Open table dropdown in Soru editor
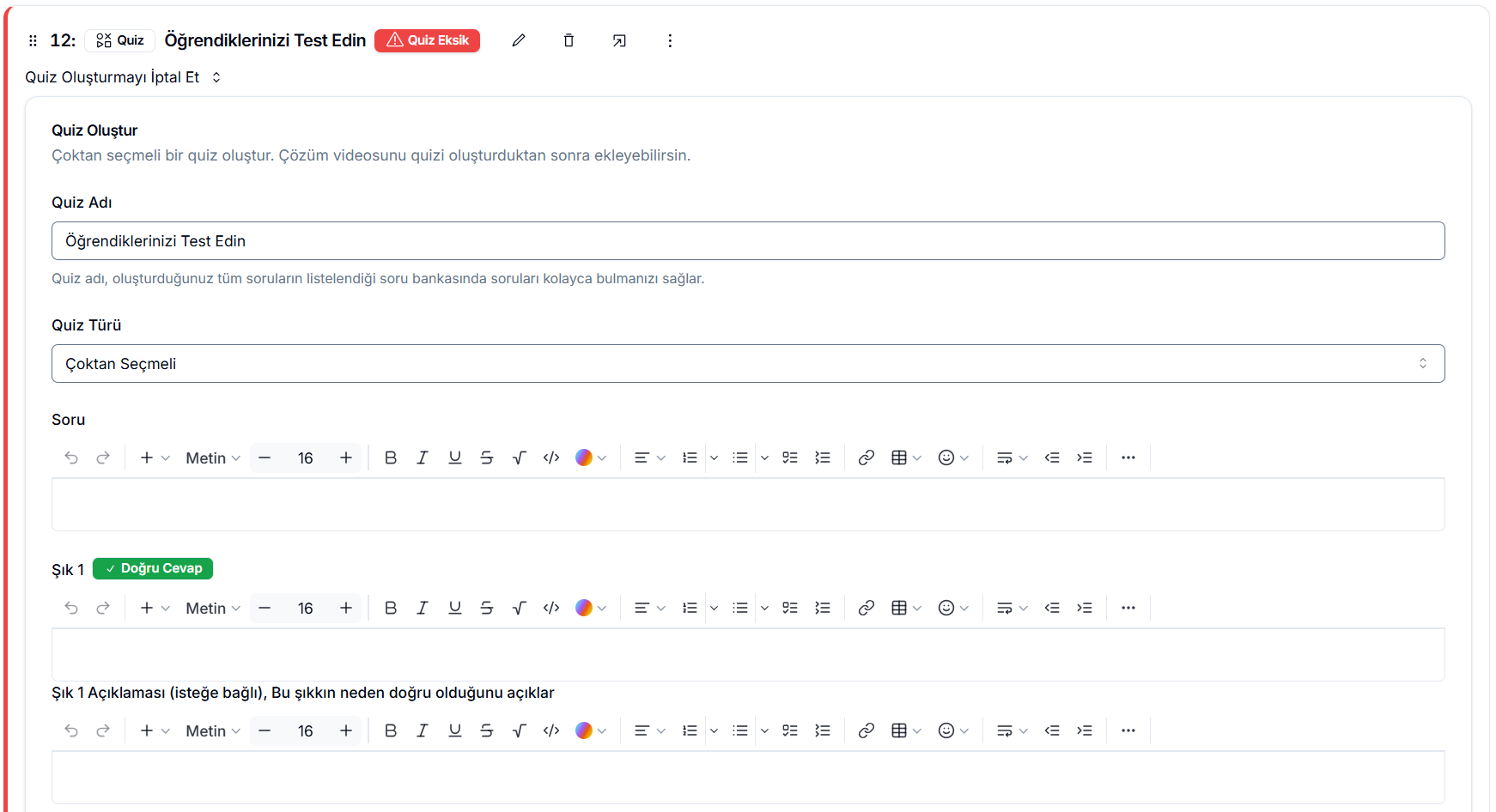This screenshot has width=1496, height=812. point(906,458)
